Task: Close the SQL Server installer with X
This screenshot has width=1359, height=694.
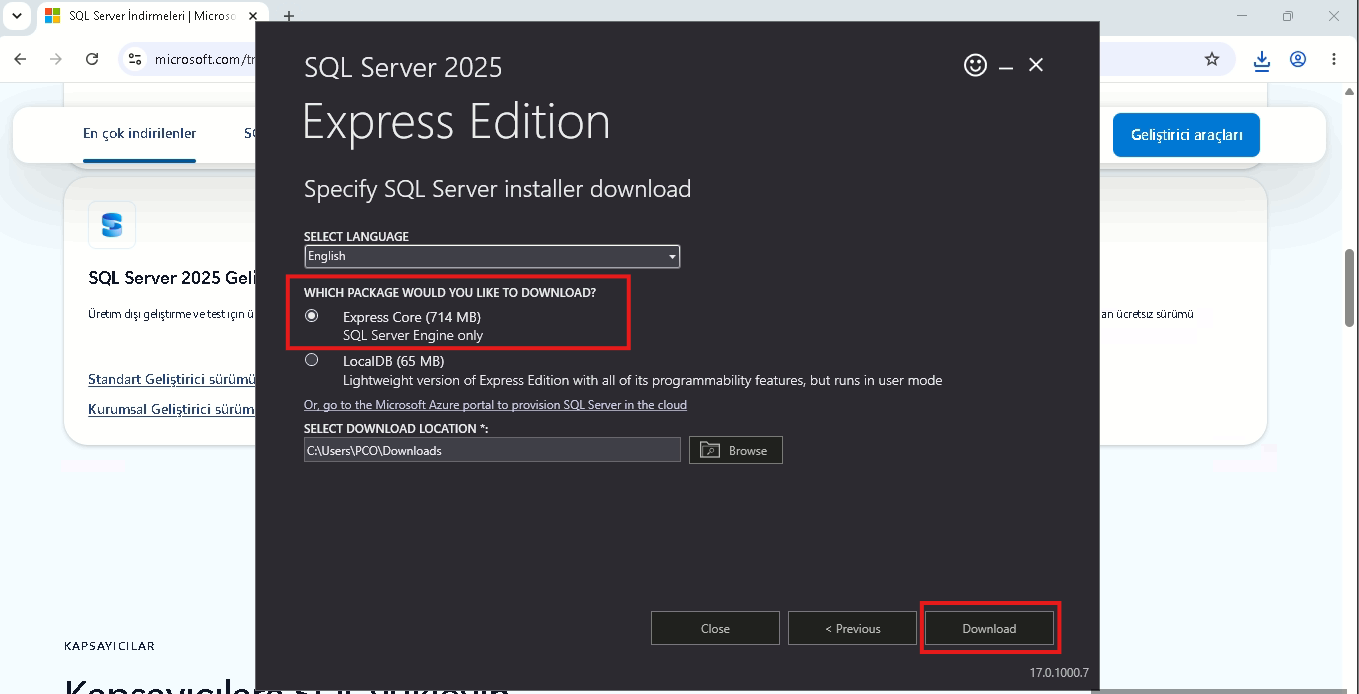Action: (1036, 65)
